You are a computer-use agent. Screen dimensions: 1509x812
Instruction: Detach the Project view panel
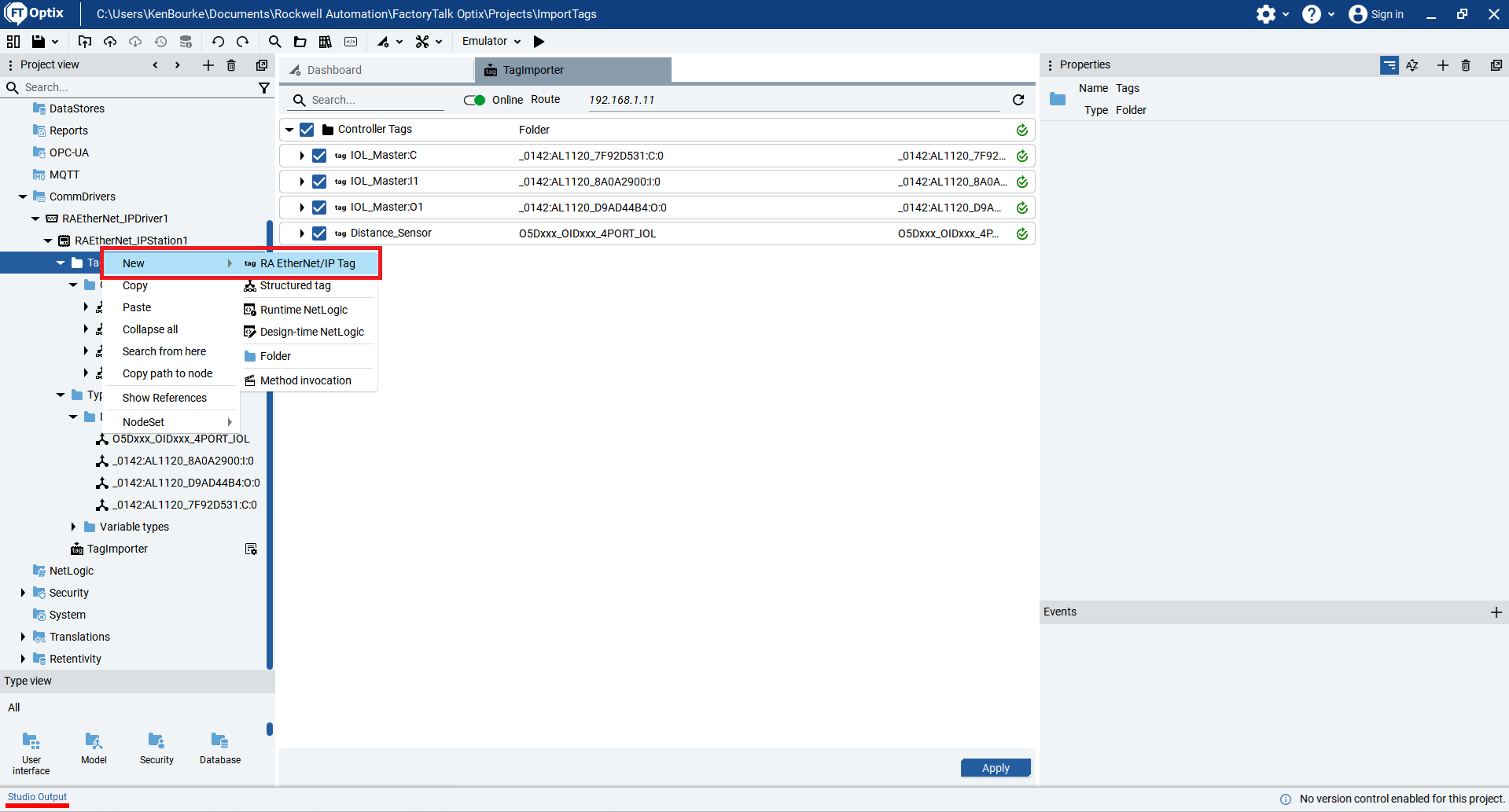point(262,65)
